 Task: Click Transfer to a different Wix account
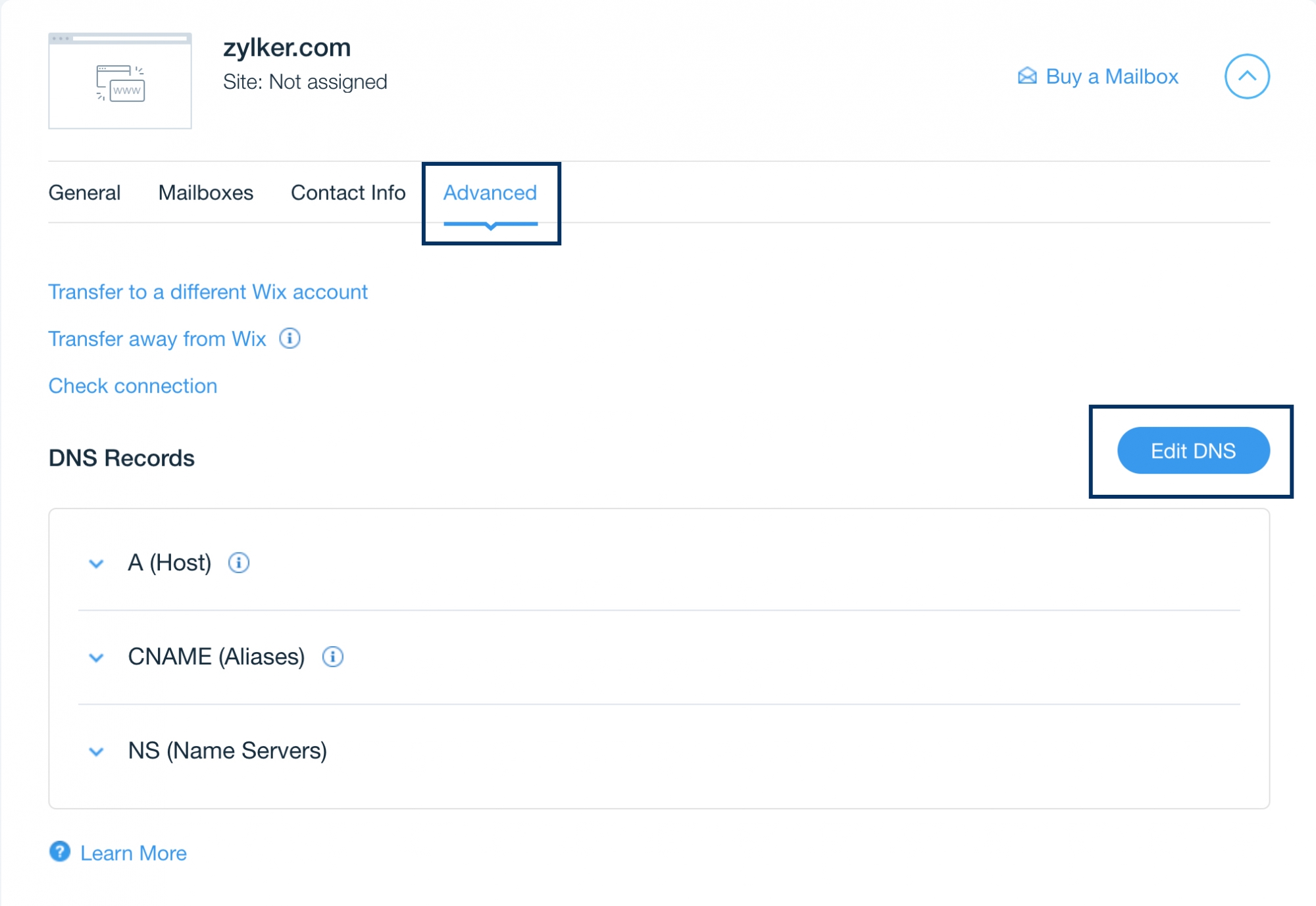click(208, 291)
